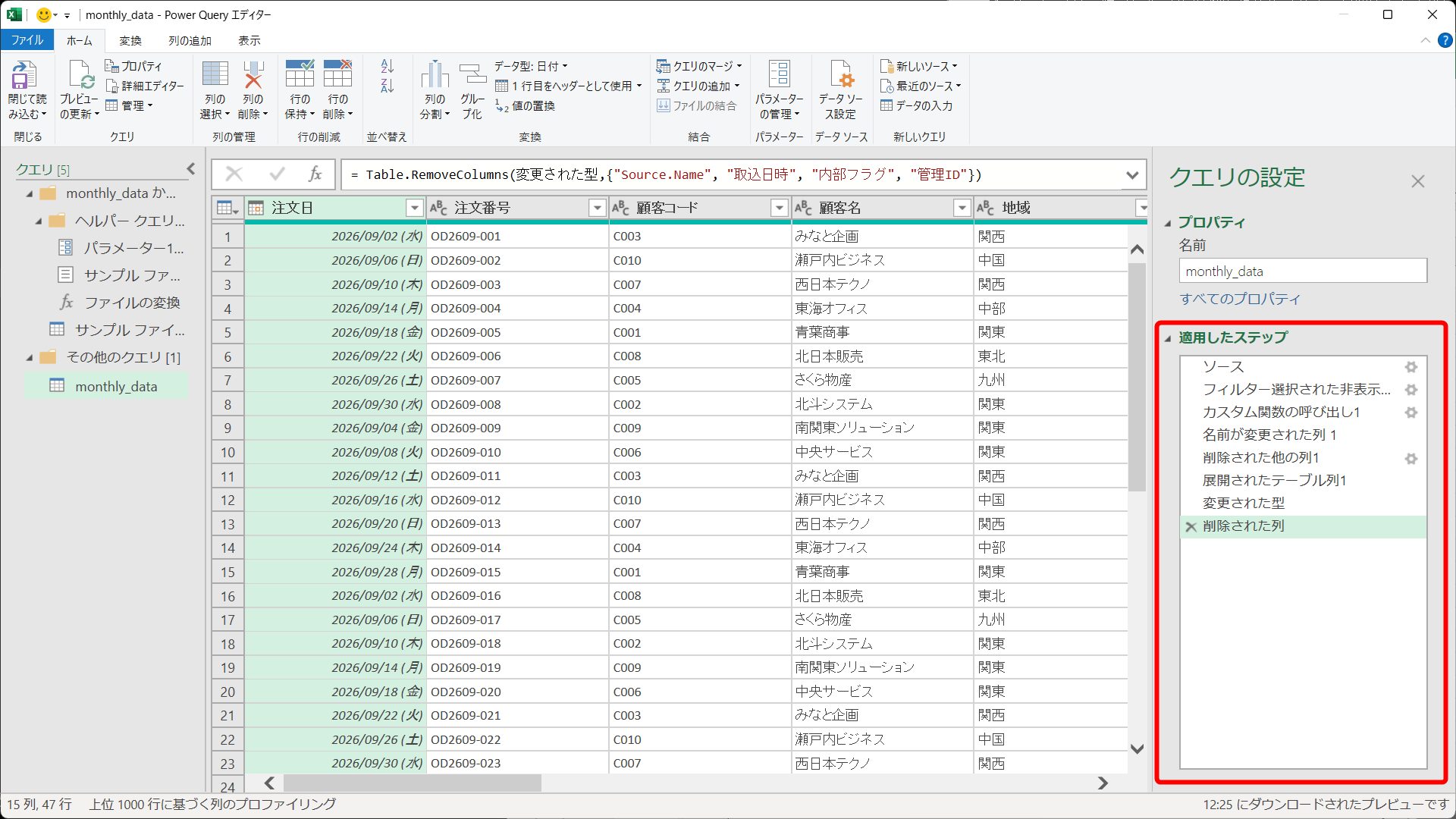Viewport: 1456px width, 819px height.
Task: Click データの入力 (Enter Data)
Action: 916,106
